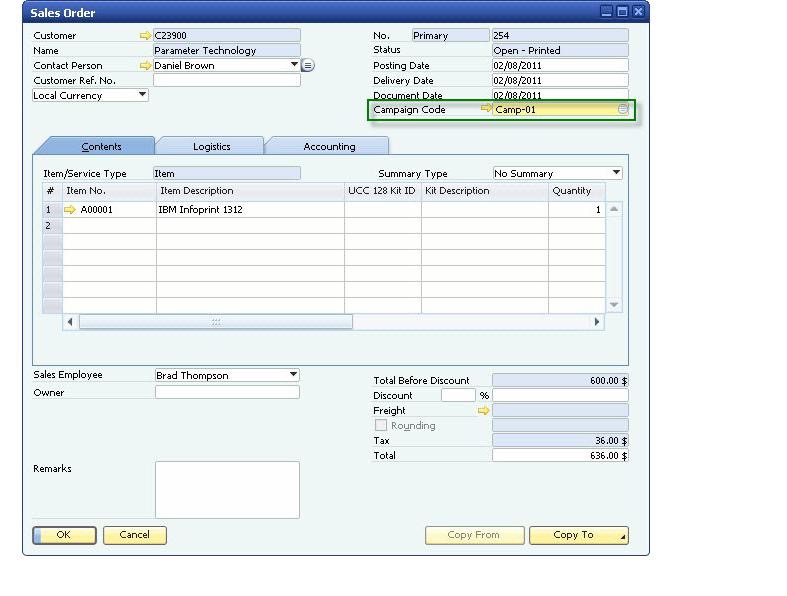Click table scroll up arrow
787x596 pixels.
coord(614,209)
